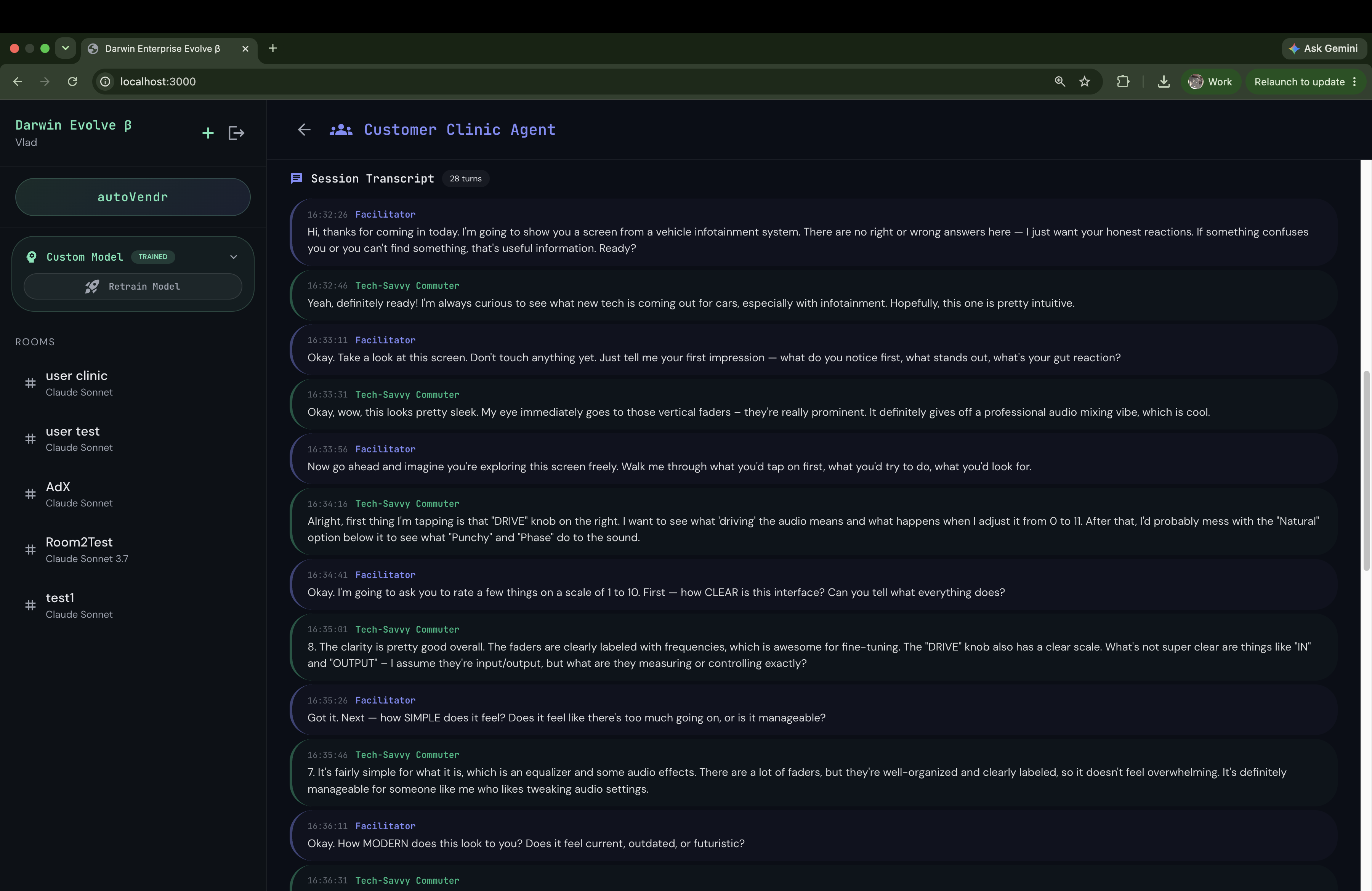Click the 28 turns badge
1372x891 pixels.
465,179
